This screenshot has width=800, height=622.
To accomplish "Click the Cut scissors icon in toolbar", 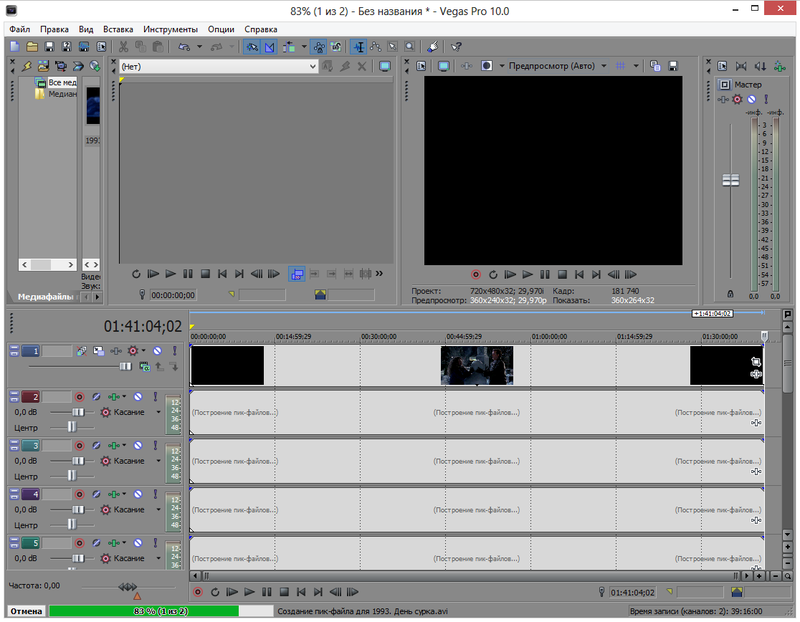I will tap(123, 47).
